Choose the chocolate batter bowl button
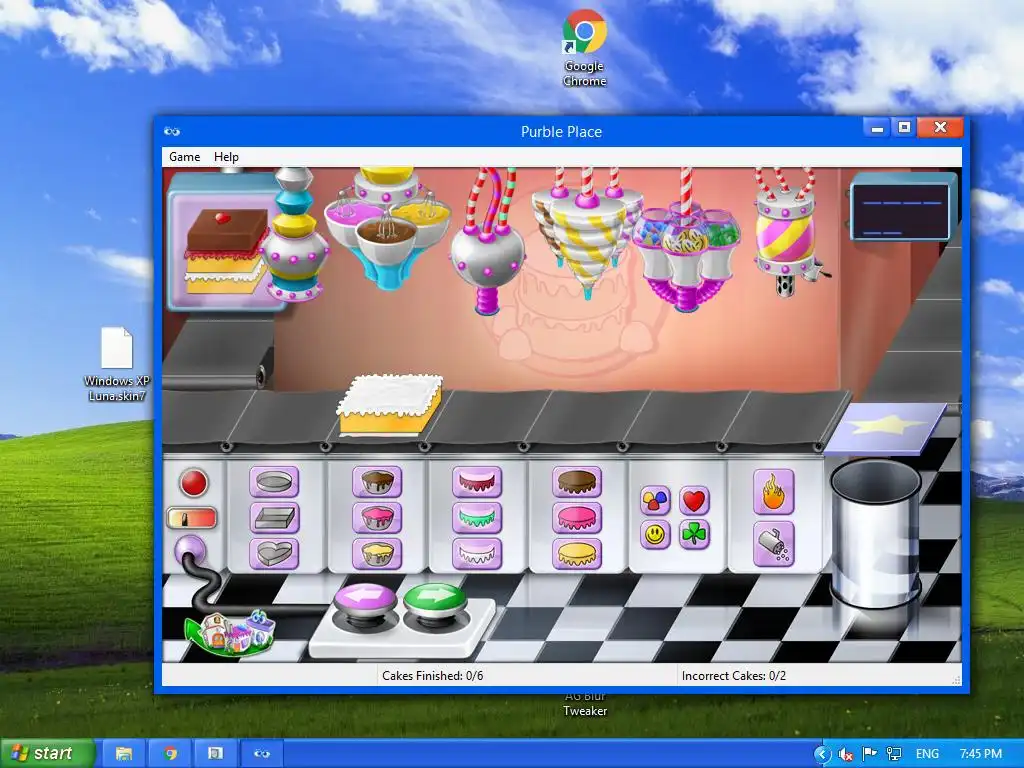The image size is (1024, 768). [377, 482]
